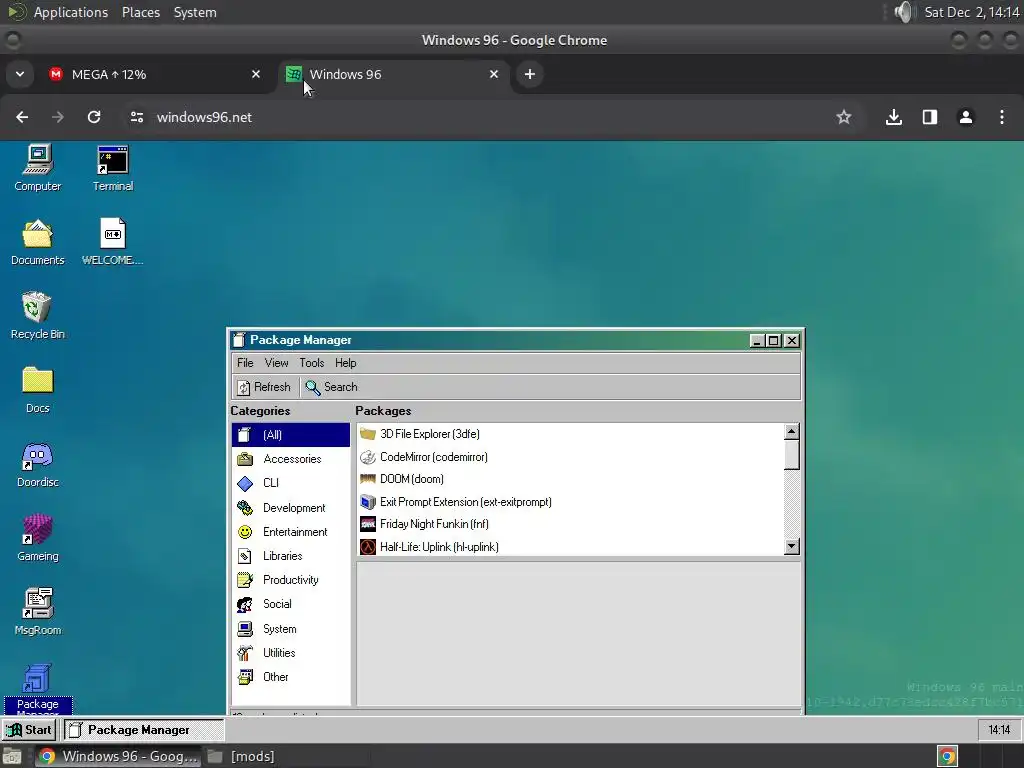Open the Computer desktop icon
The image size is (1024, 768).
(38, 168)
